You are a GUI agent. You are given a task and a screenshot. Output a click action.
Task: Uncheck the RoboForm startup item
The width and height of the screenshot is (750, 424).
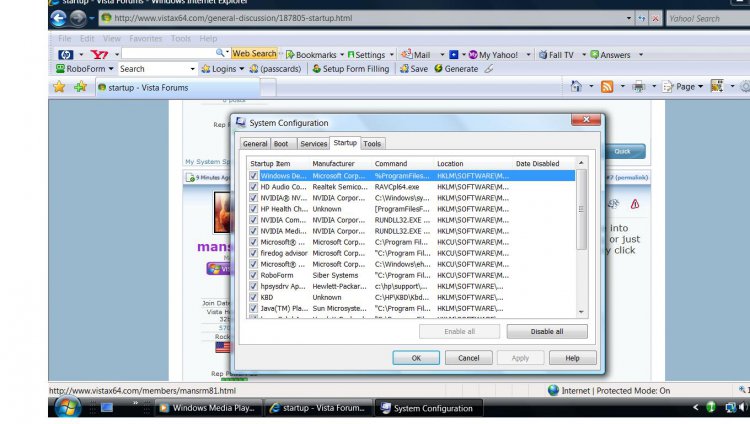point(254,275)
